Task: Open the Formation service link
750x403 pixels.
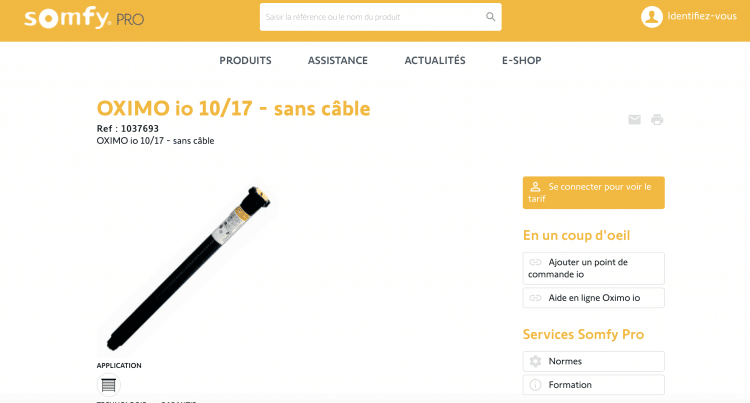Action: [594, 385]
